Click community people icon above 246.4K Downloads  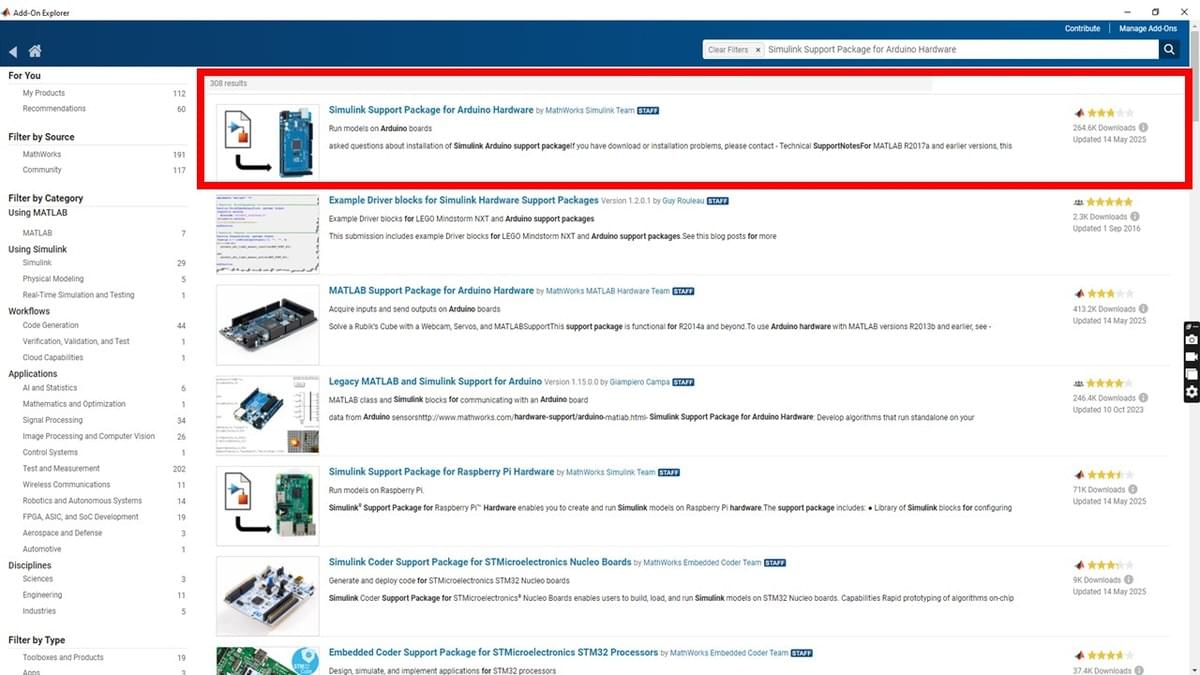(1079, 383)
